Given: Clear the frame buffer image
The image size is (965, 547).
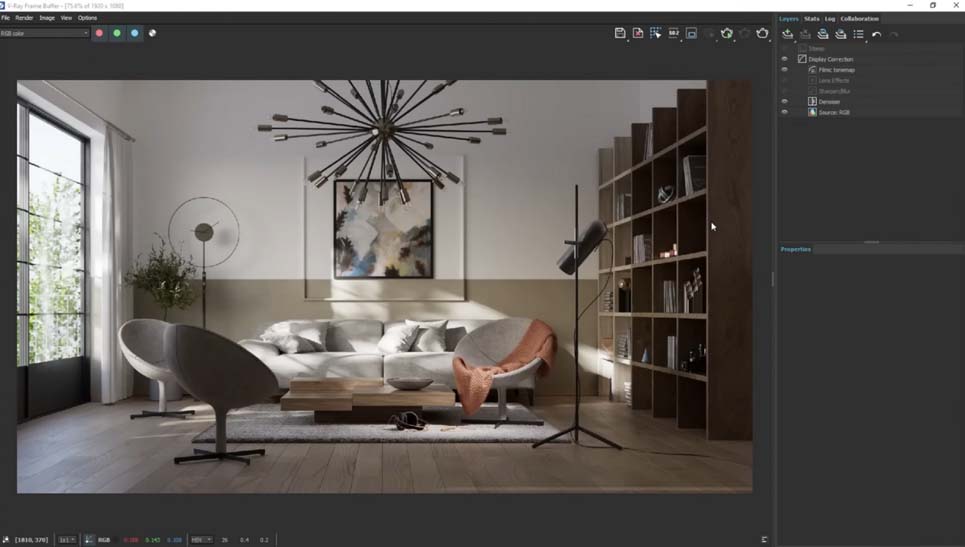Looking at the screenshot, I should 638,33.
